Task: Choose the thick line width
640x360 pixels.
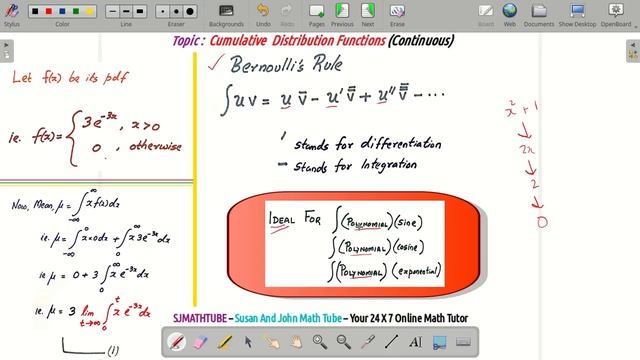Action: [140, 11]
